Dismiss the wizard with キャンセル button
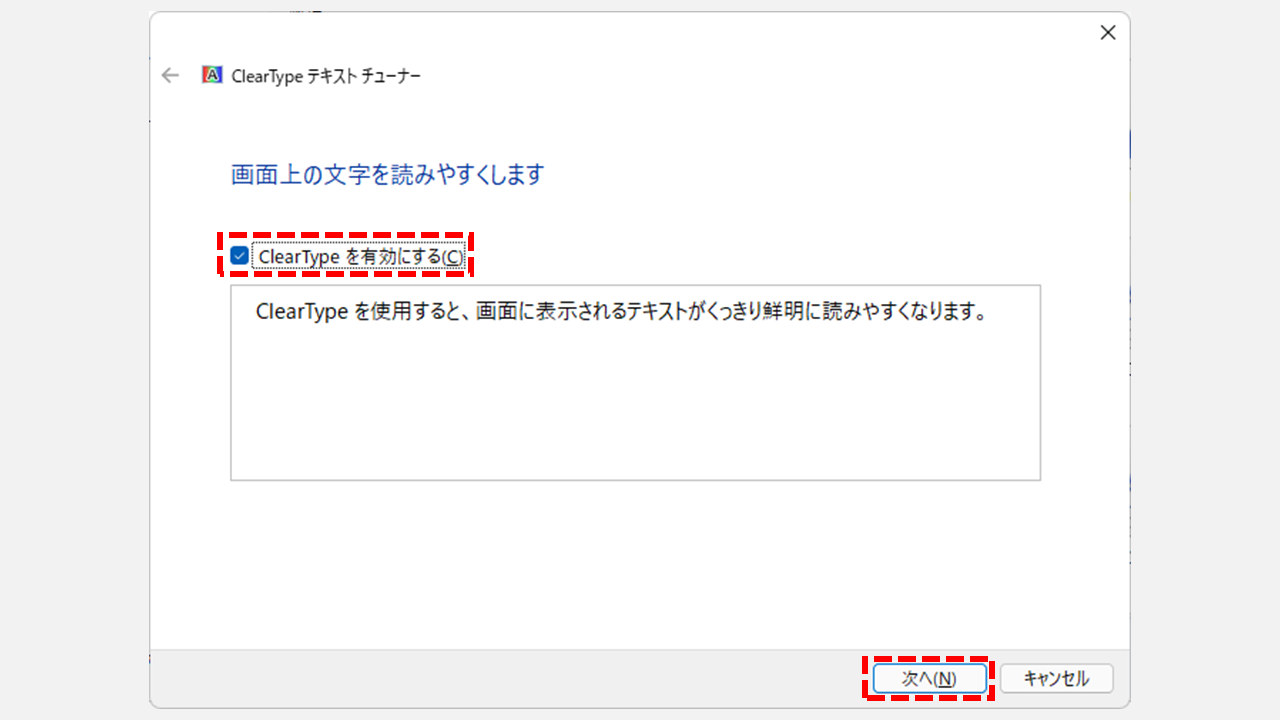 pos(1056,678)
